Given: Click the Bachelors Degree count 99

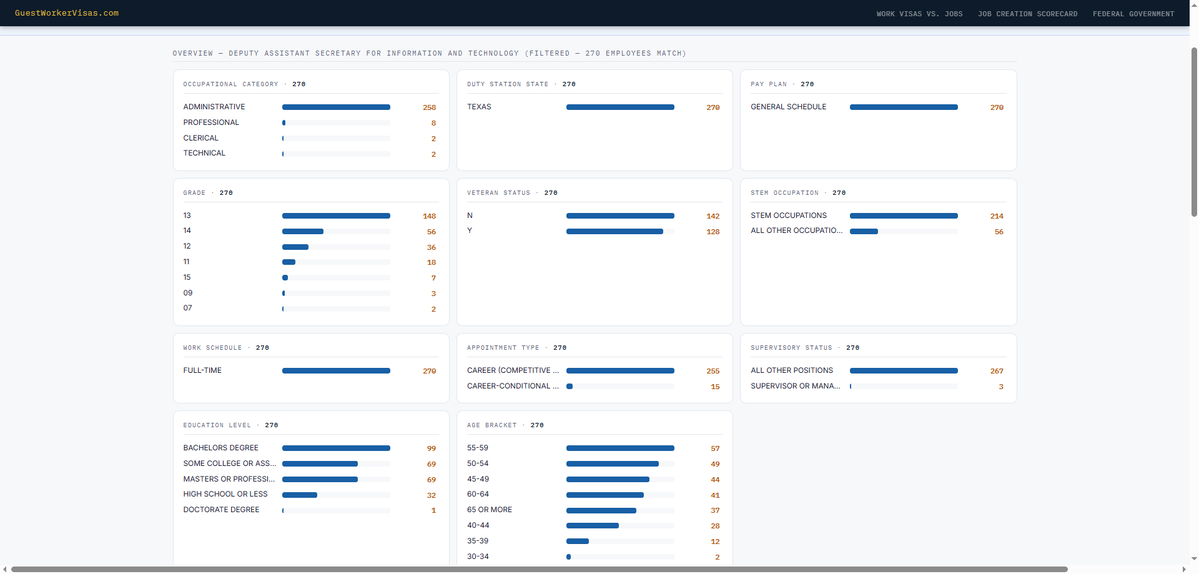Looking at the screenshot, I should point(431,449).
